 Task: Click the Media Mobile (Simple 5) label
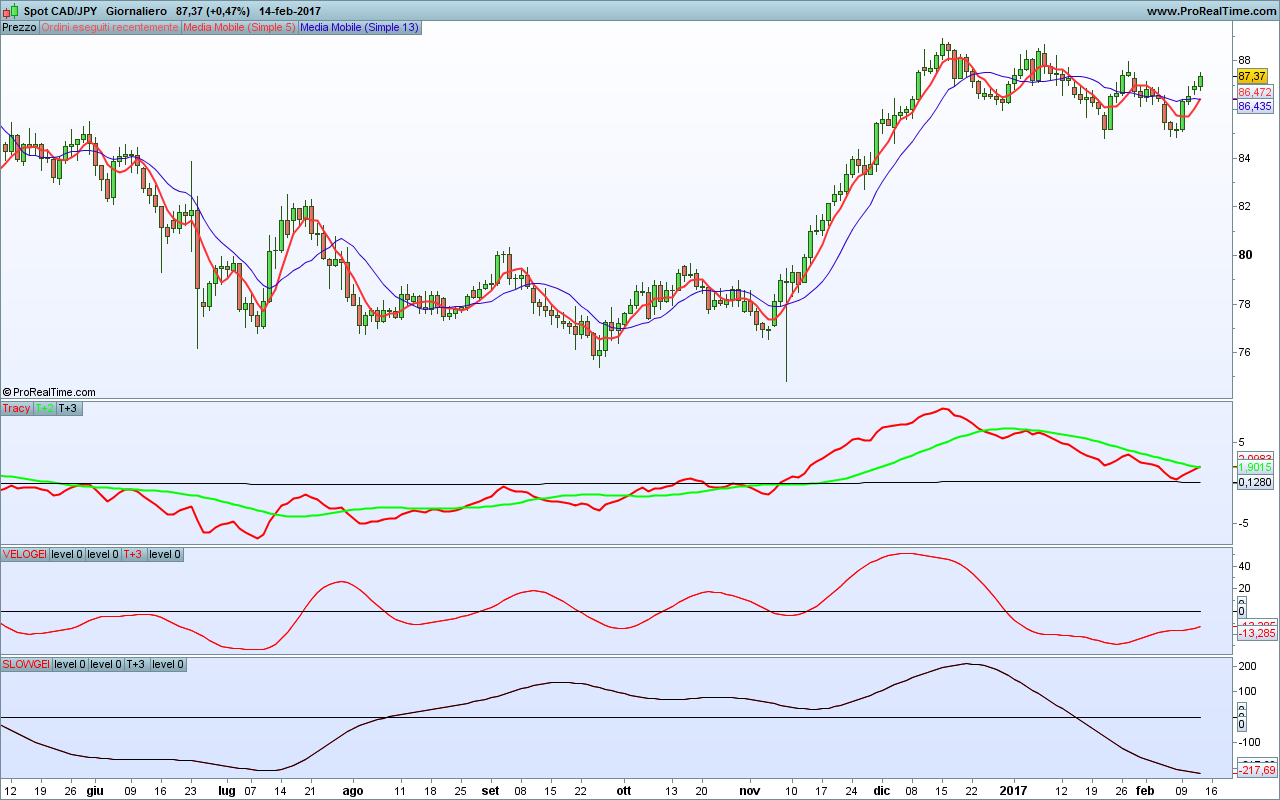[238, 27]
